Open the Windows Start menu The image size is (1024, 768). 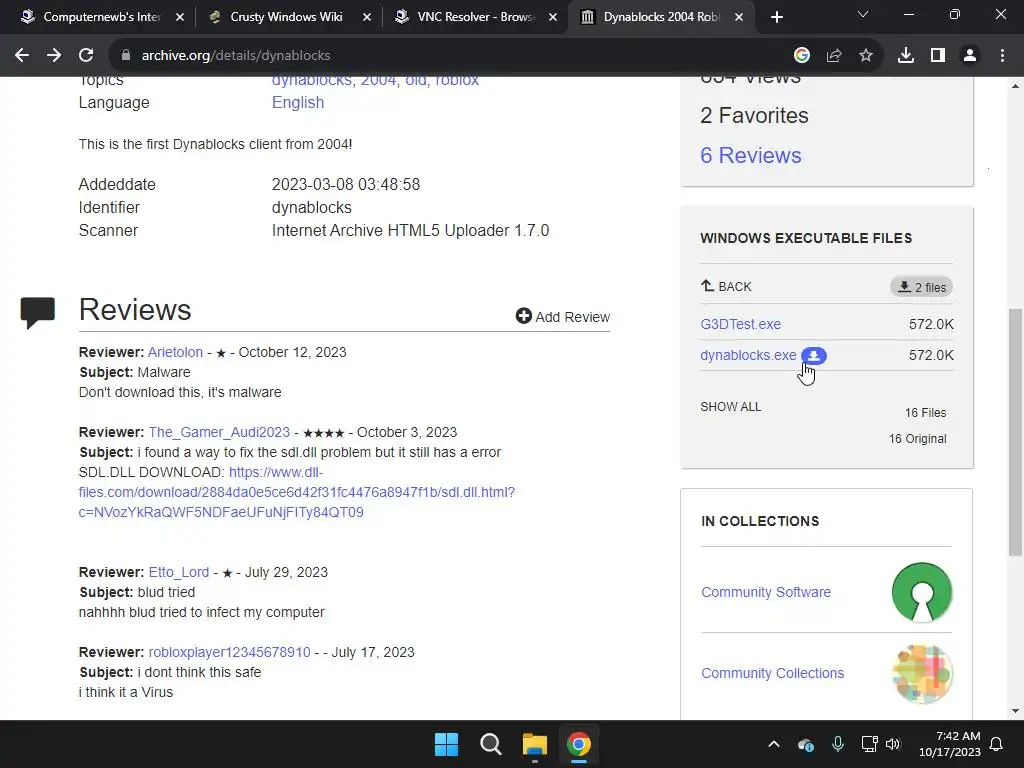point(447,744)
